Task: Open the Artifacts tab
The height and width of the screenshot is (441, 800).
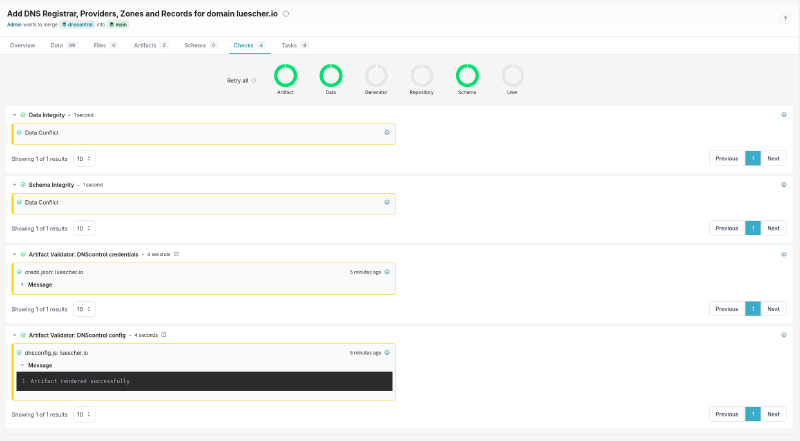Action: pos(151,45)
